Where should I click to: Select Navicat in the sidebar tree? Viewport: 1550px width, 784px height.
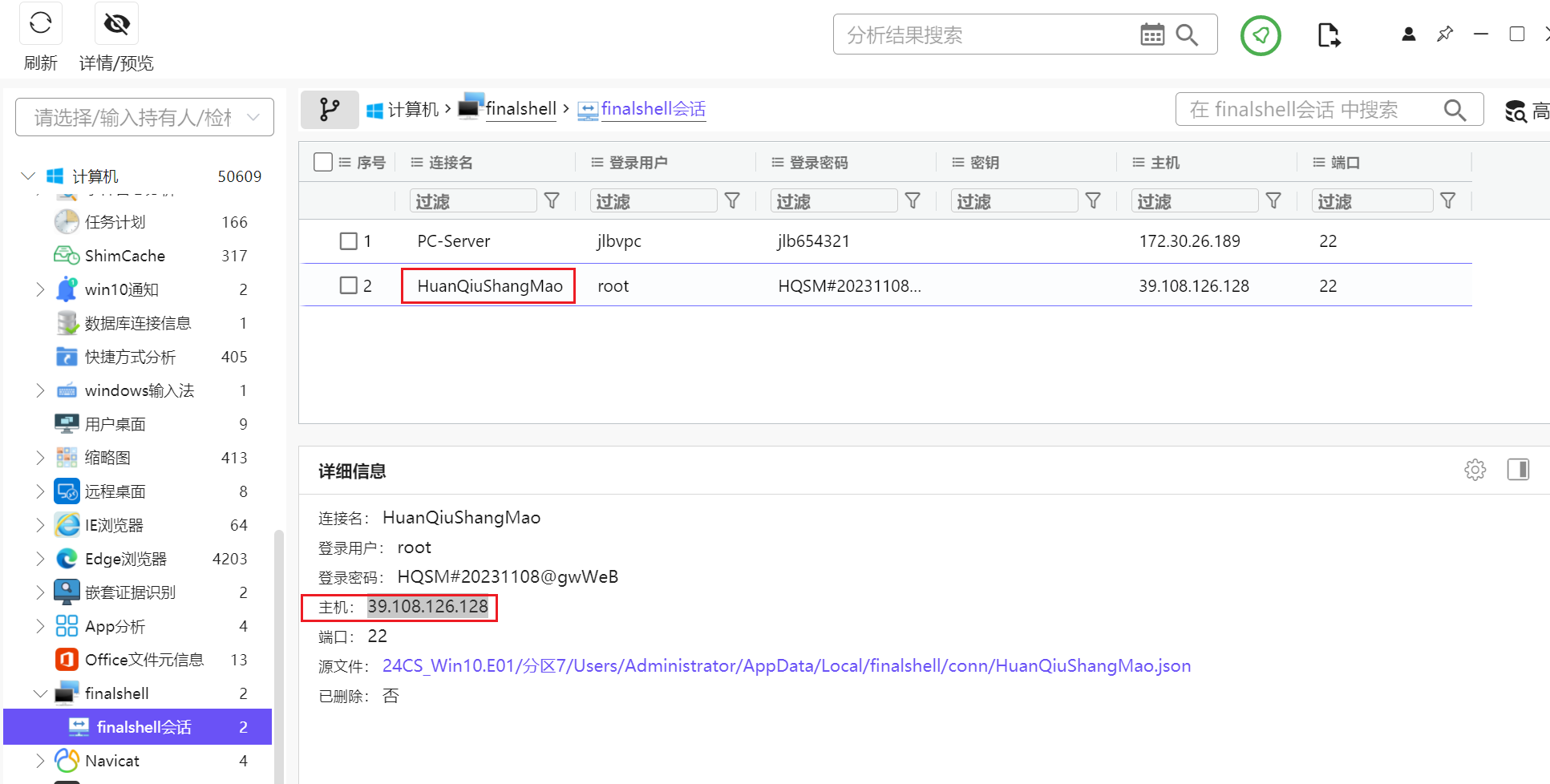click(x=111, y=761)
